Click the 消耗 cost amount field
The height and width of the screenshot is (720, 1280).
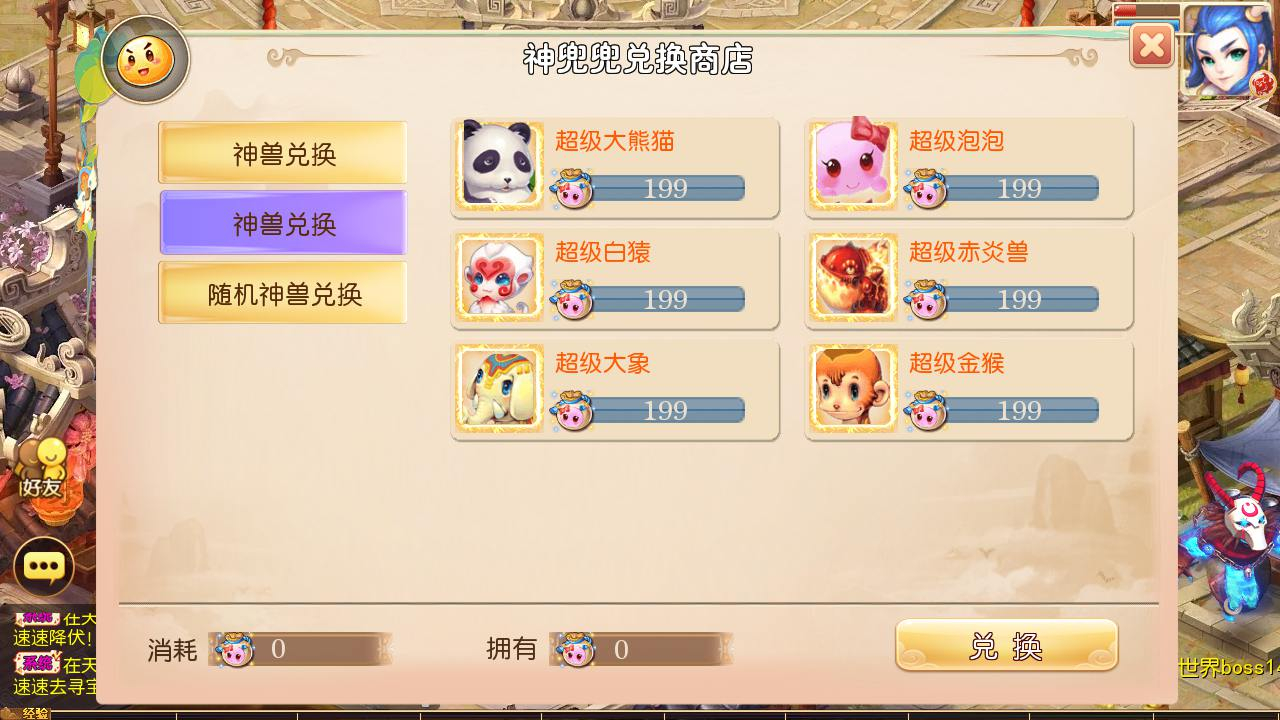pos(300,649)
